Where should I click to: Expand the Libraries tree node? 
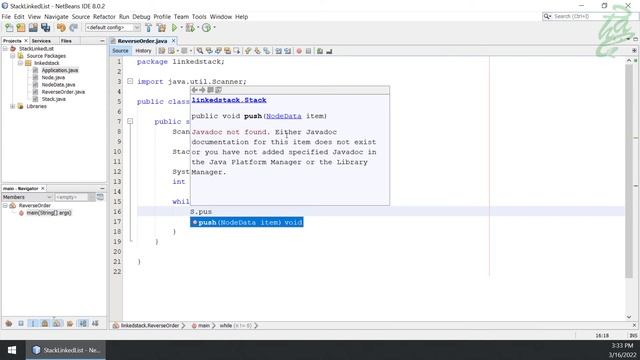pyautogui.click(x=13, y=106)
